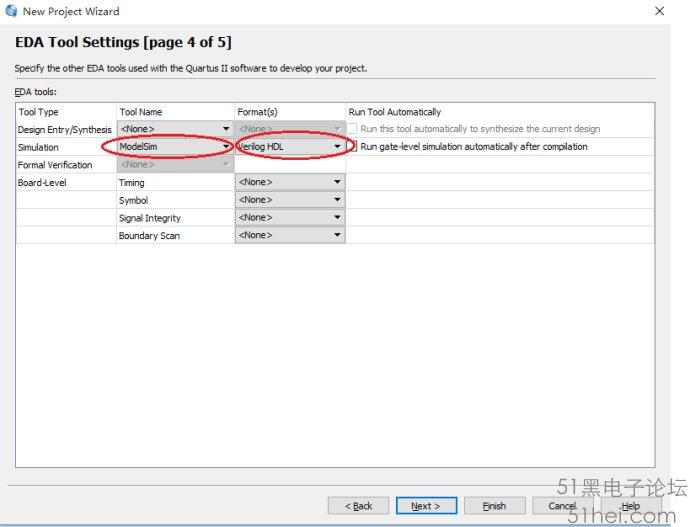The height and width of the screenshot is (527, 690).
Task: Proceed with the Next button
Action: [x=426, y=506]
